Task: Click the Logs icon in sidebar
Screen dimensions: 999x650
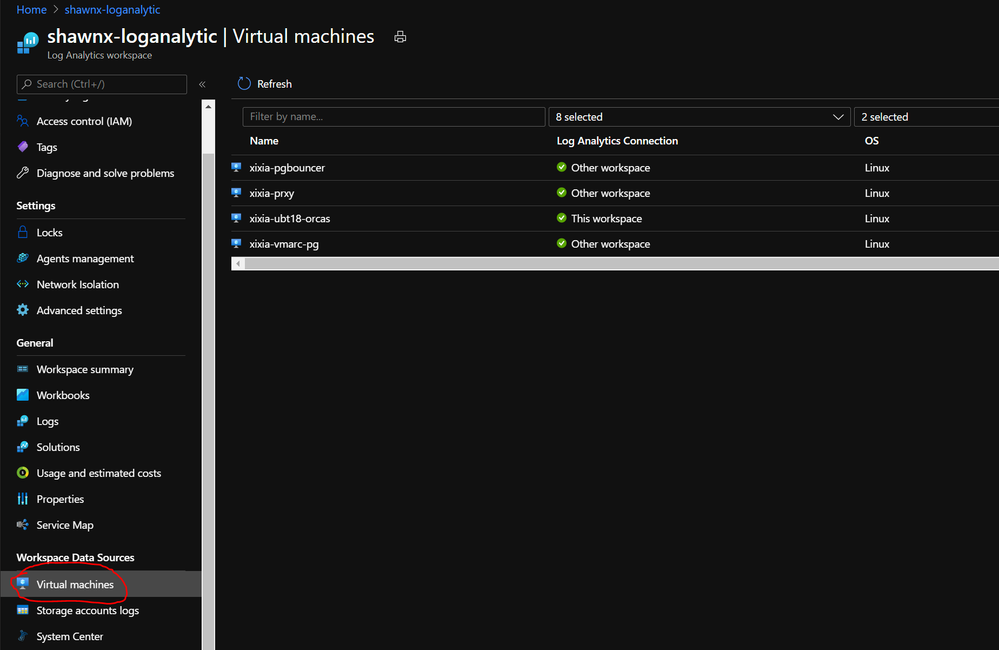Action: 23,421
